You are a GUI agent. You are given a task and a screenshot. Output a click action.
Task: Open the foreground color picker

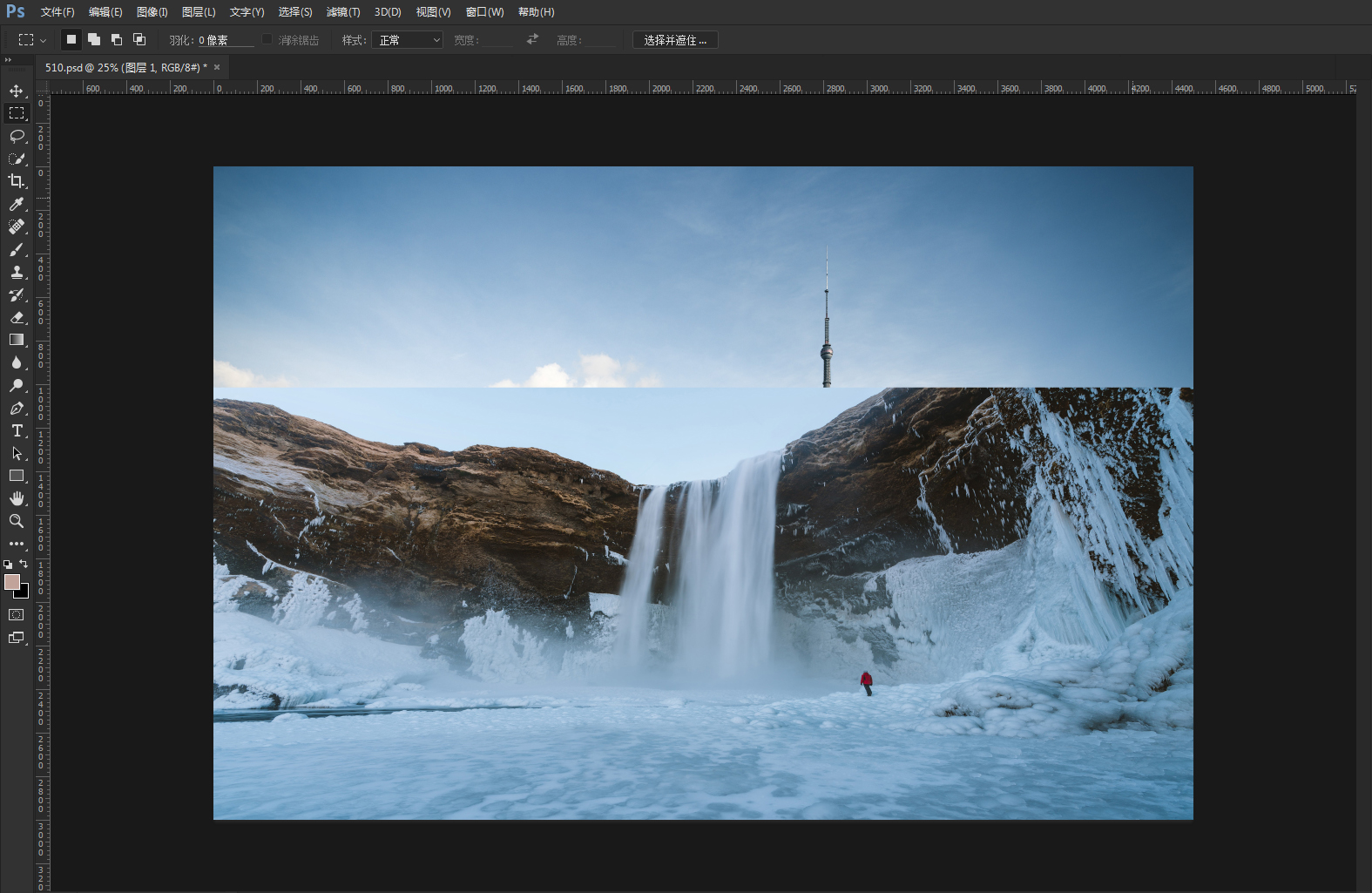[11, 581]
